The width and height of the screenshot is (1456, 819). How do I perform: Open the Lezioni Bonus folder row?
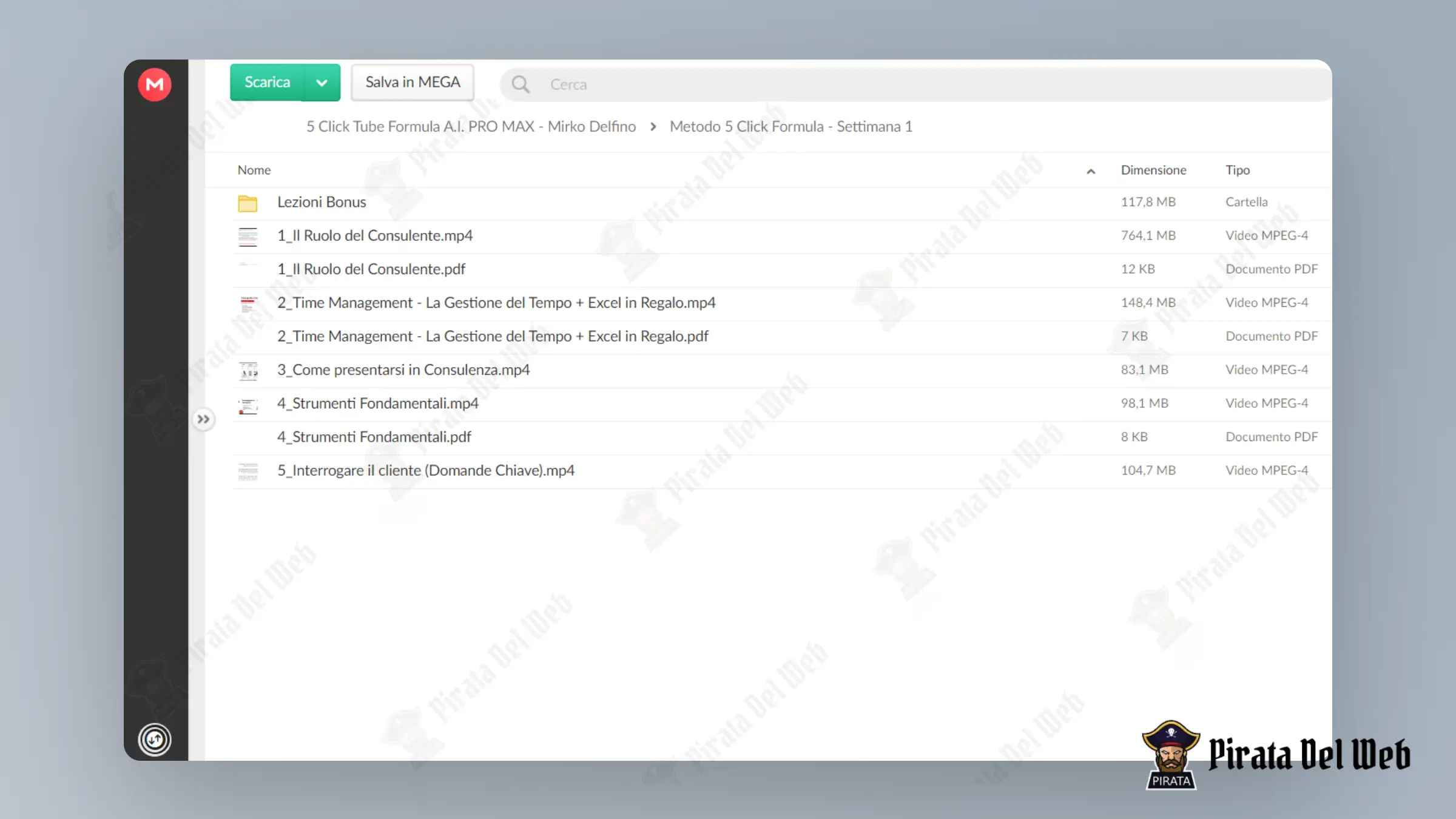click(x=783, y=203)
